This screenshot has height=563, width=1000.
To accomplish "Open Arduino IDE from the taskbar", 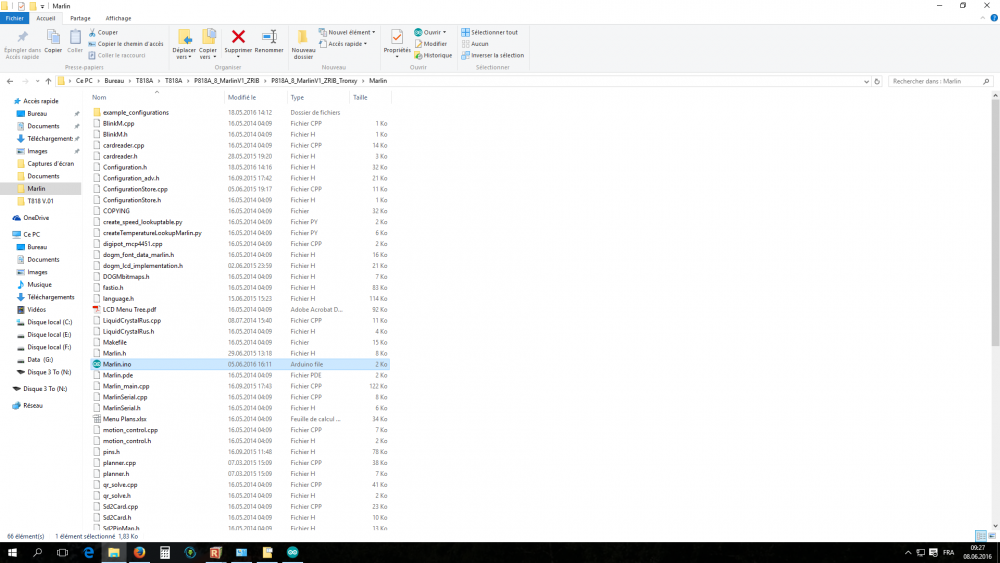I will coord(292,552).
